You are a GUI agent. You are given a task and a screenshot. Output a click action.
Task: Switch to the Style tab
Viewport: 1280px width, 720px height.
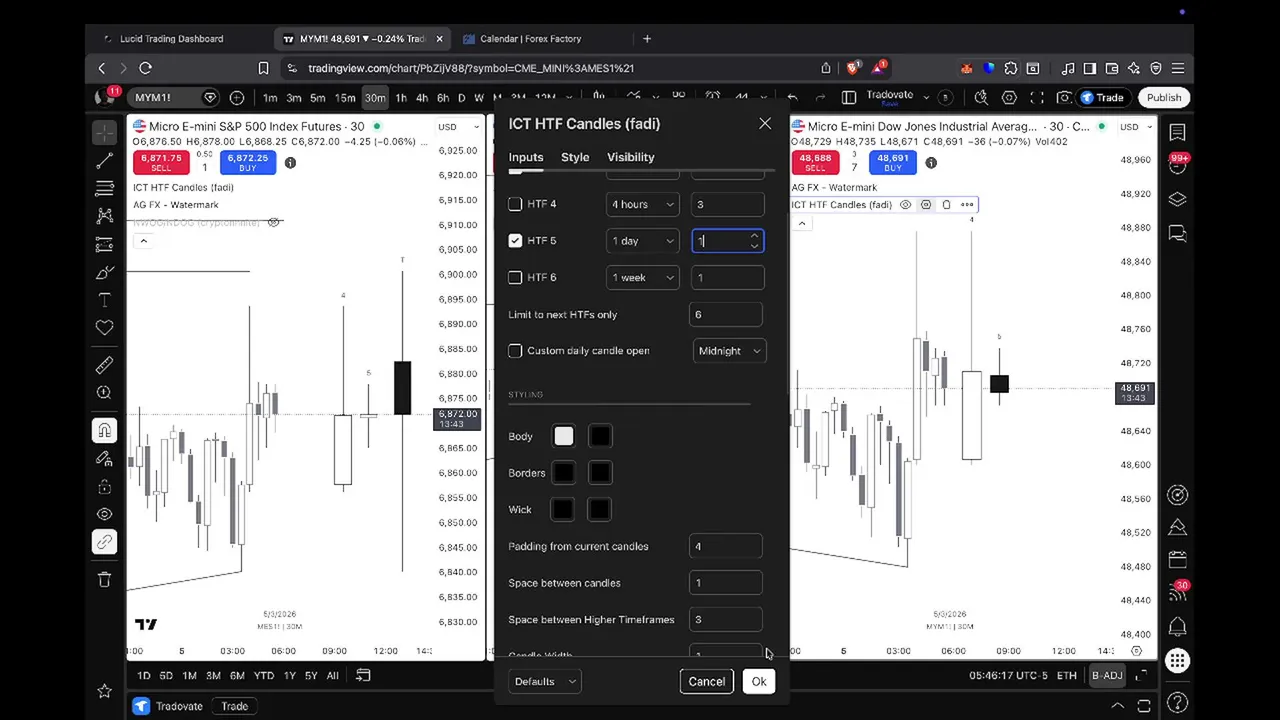[x=575, y=157]
